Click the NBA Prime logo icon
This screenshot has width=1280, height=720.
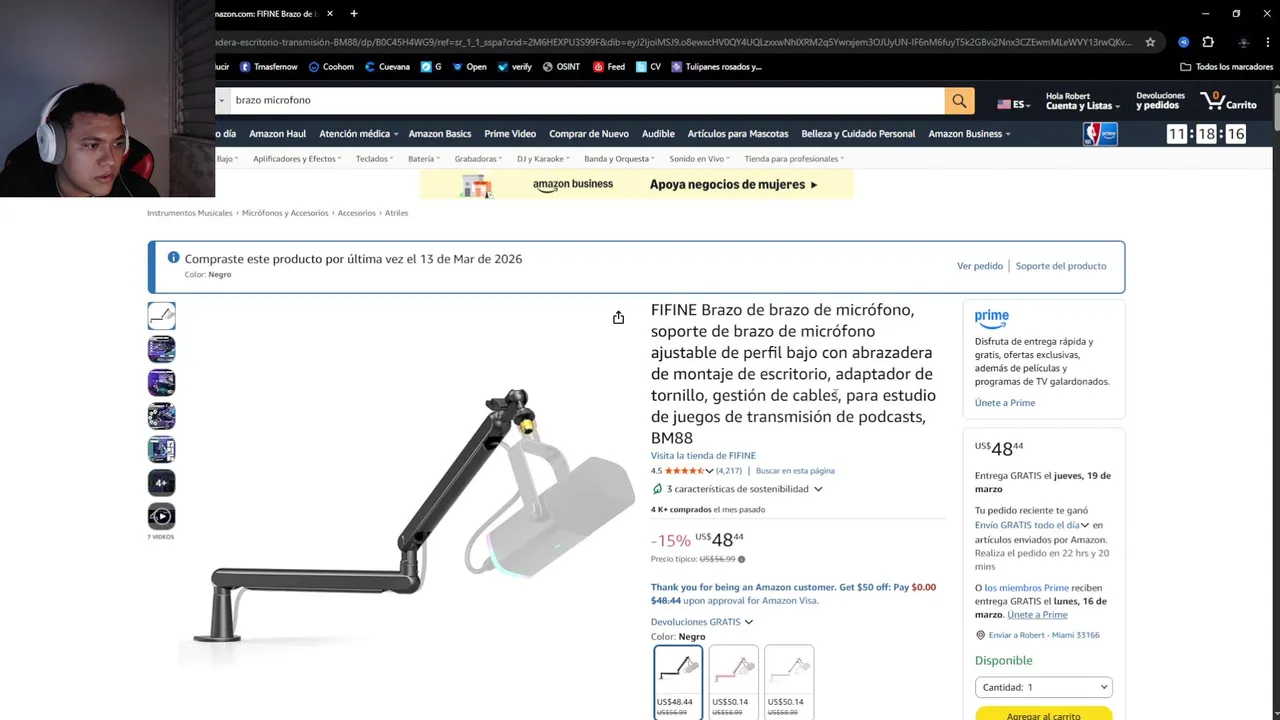1100,134
